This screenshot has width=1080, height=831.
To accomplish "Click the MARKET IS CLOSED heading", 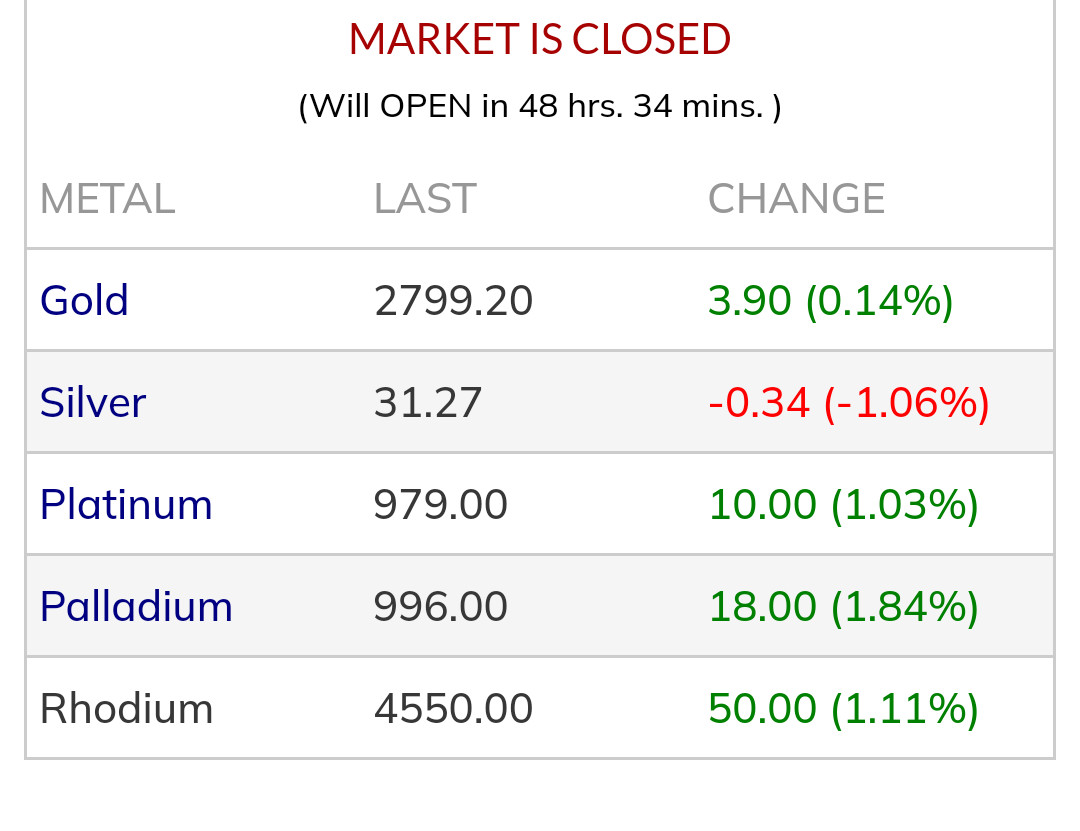I will point(540,40).
